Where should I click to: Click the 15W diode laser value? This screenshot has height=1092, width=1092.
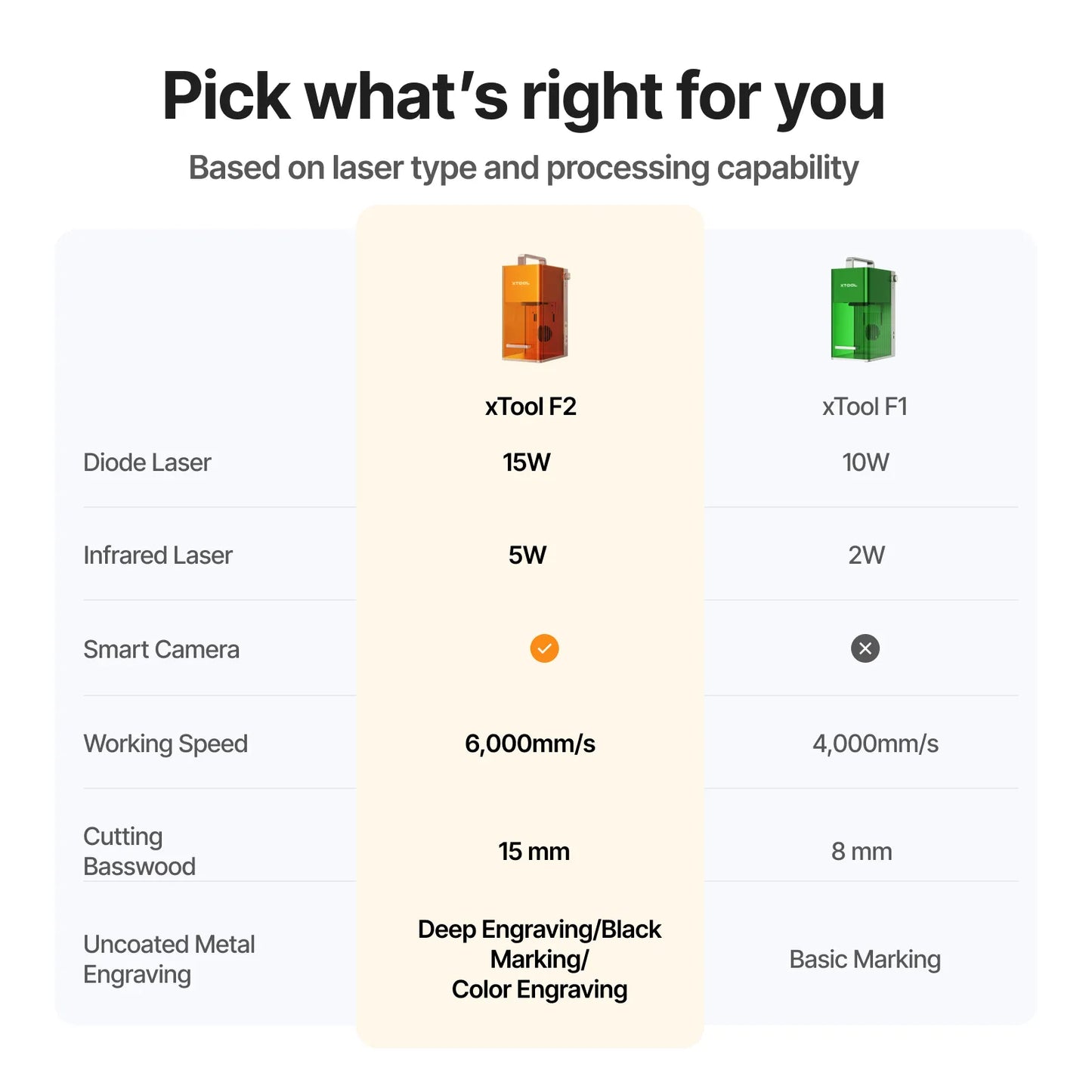pyautogui.click(x=527, y=462)
